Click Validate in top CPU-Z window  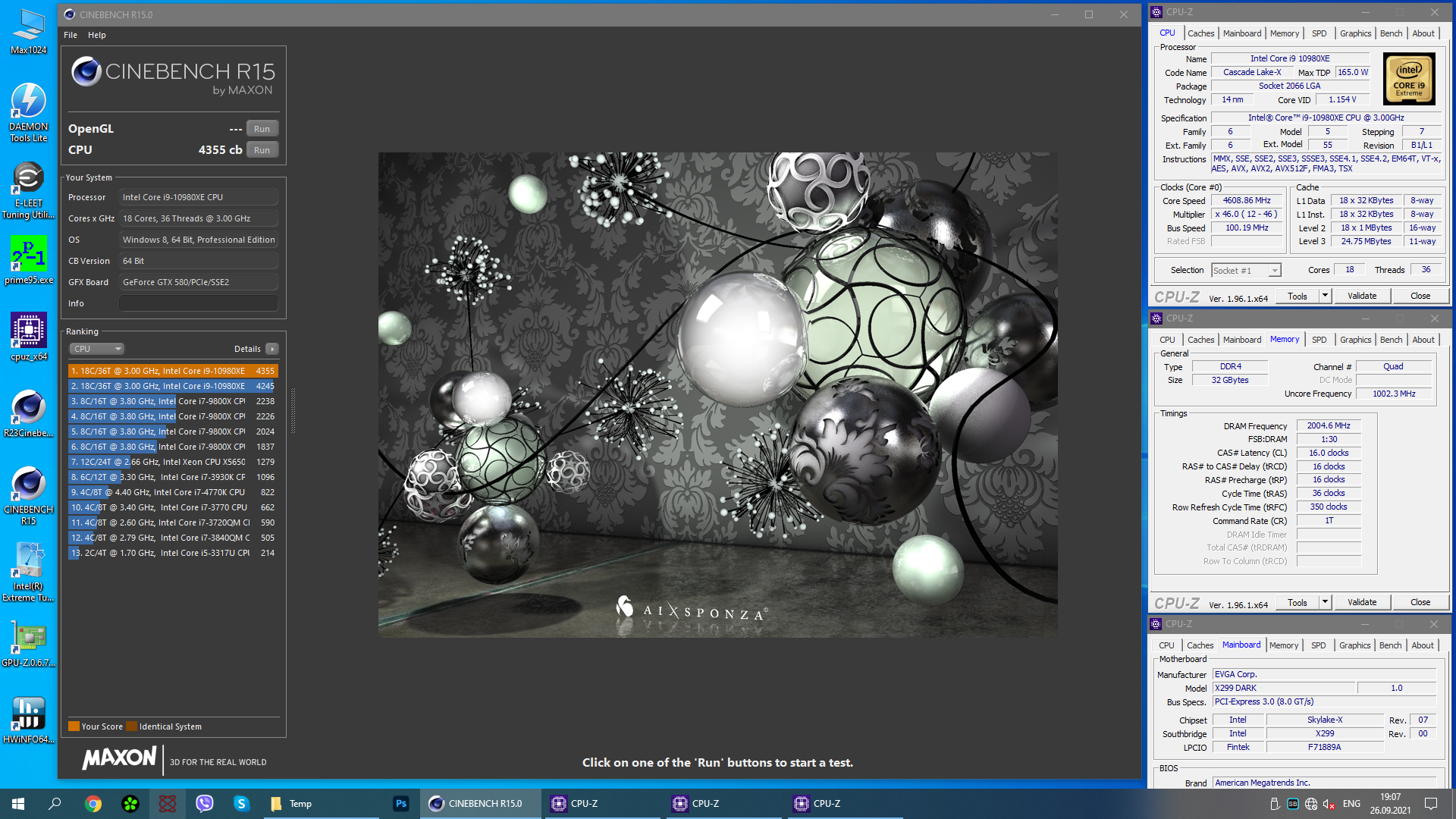[x=1362, y=297]
